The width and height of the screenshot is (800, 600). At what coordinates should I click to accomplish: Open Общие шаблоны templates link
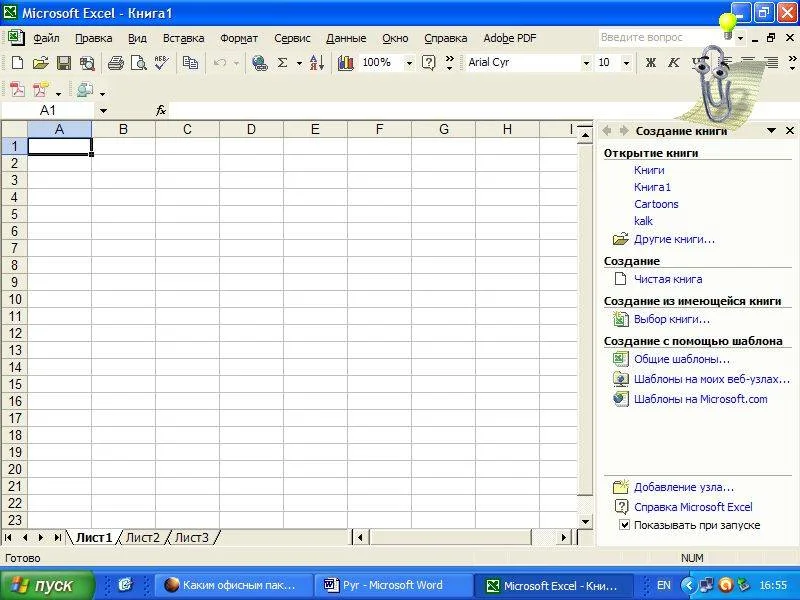point(682,359)
